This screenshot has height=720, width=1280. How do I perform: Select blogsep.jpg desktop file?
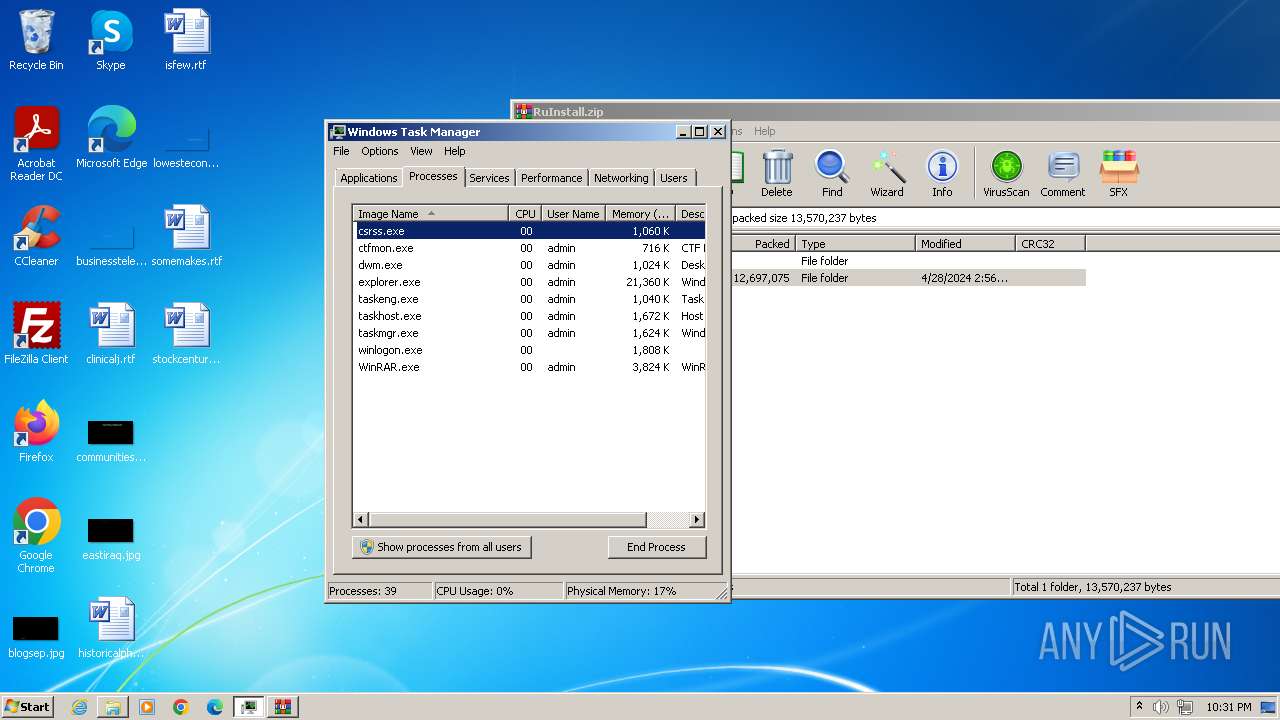point(36,637)
